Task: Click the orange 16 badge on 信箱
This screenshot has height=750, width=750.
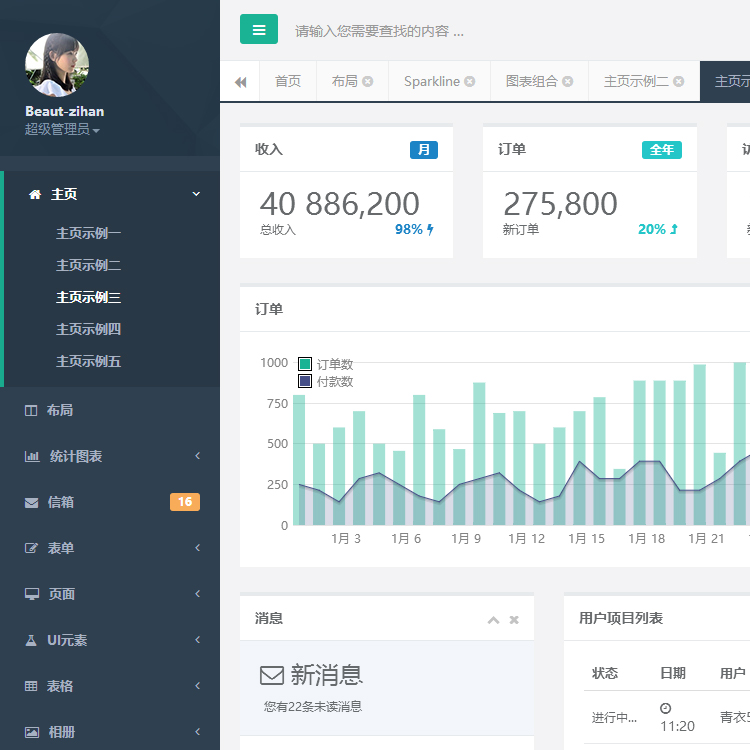Action: click(x=185, y=502)
